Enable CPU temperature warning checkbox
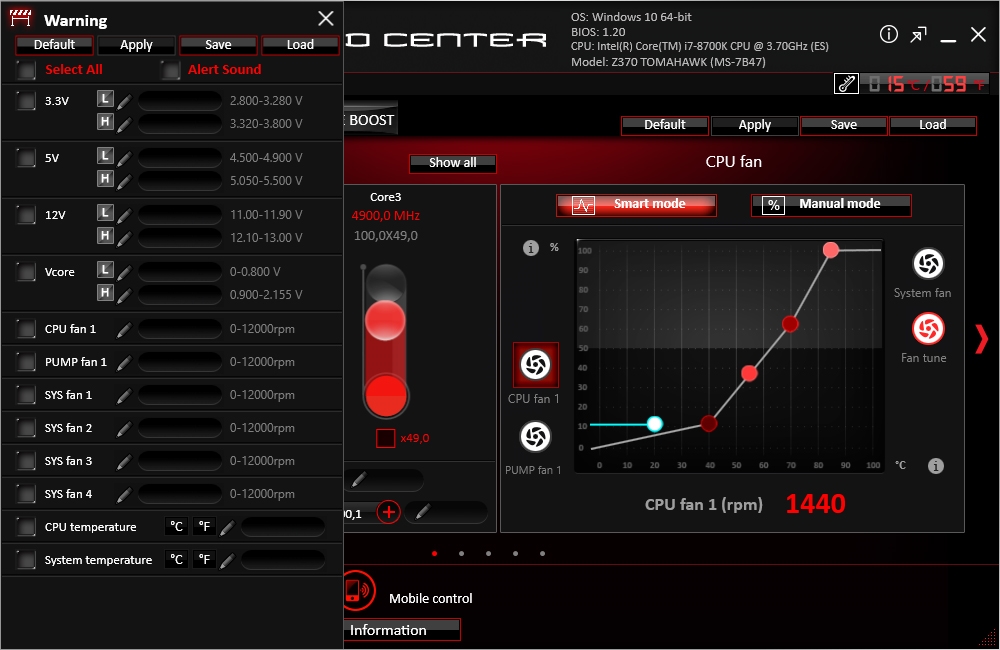 (x=26, y=527)
